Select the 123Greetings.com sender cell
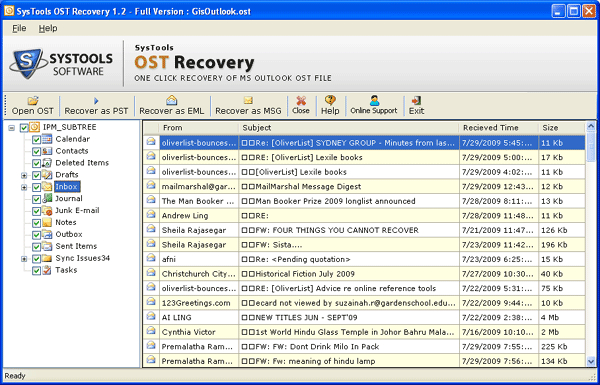The height and width of the screenshot is (385, 600). click(199, 303)
